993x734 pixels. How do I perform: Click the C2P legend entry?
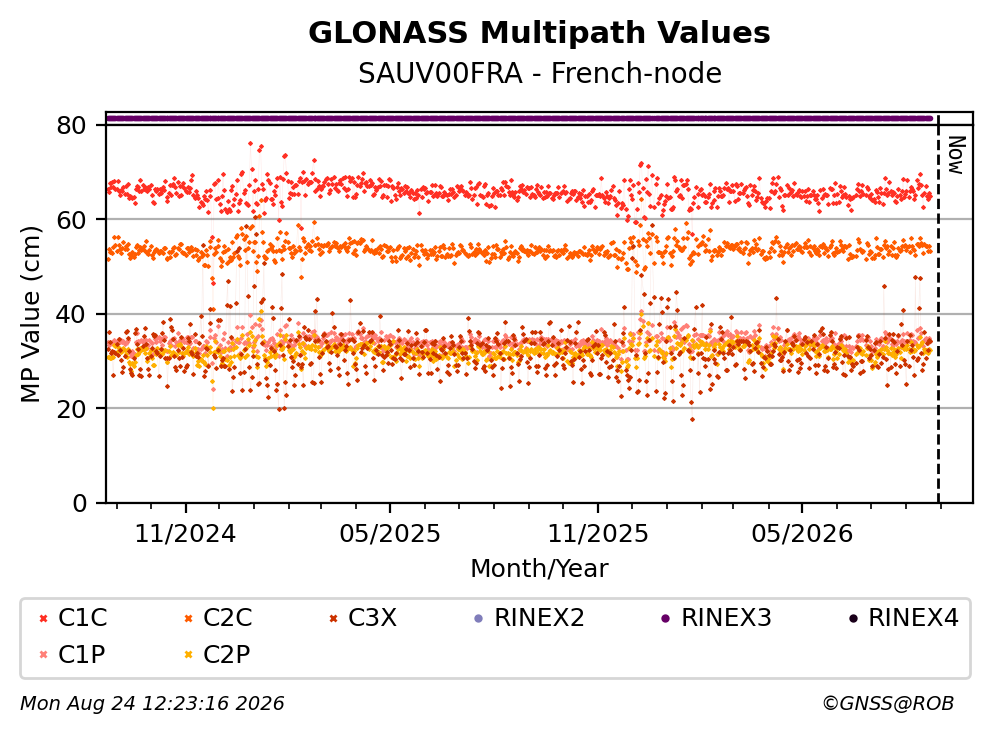[x=217, y=654]
